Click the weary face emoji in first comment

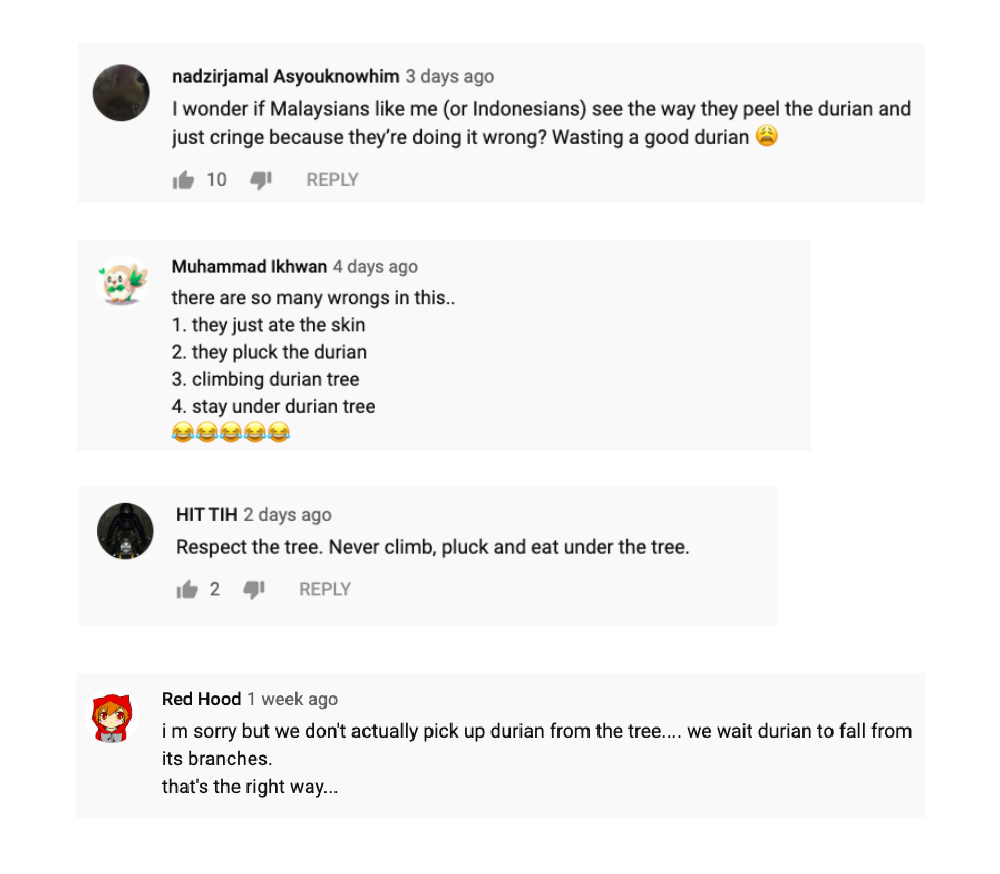point(766,137)
